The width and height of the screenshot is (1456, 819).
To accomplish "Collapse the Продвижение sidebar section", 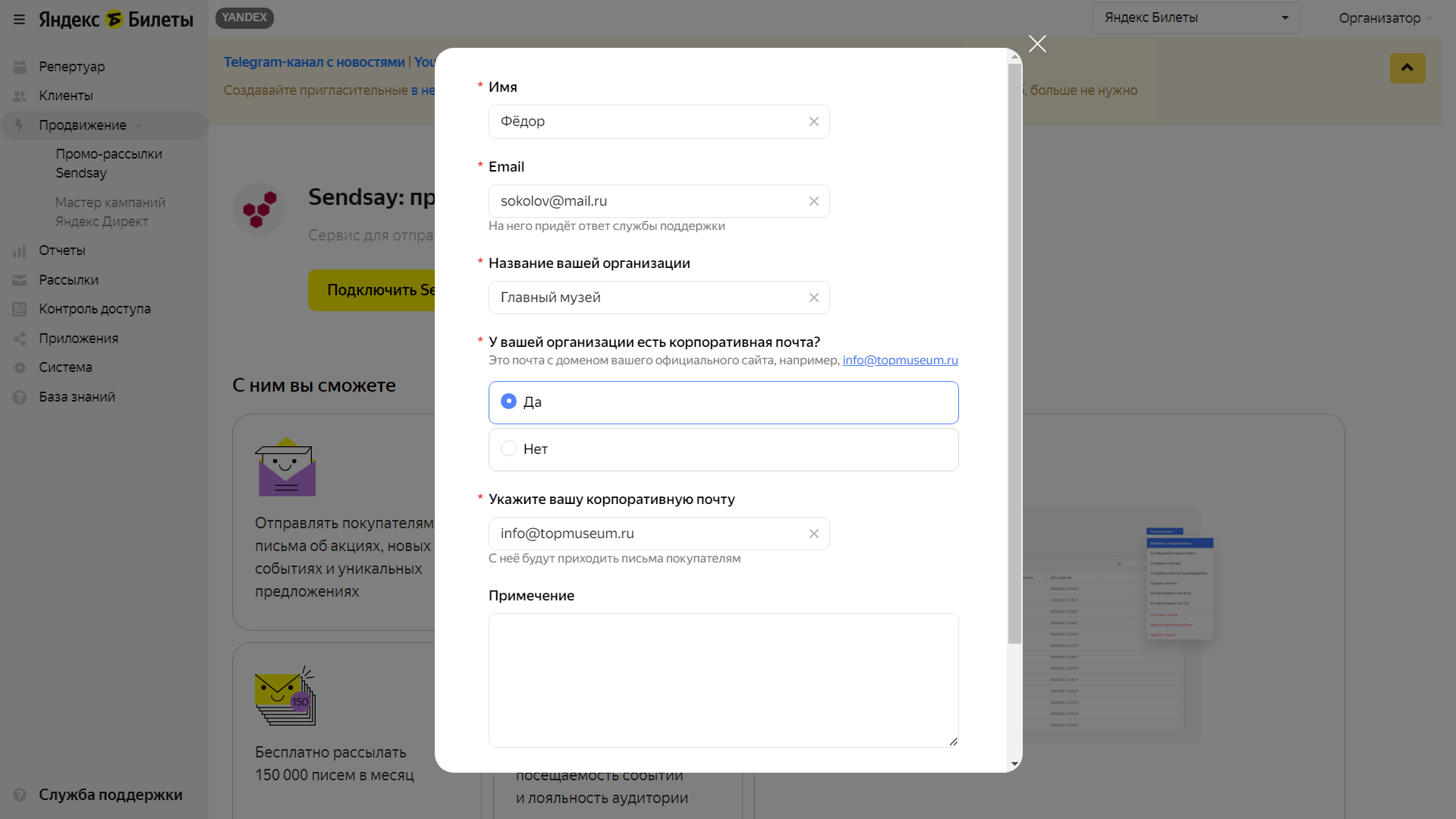I will 83,125.
